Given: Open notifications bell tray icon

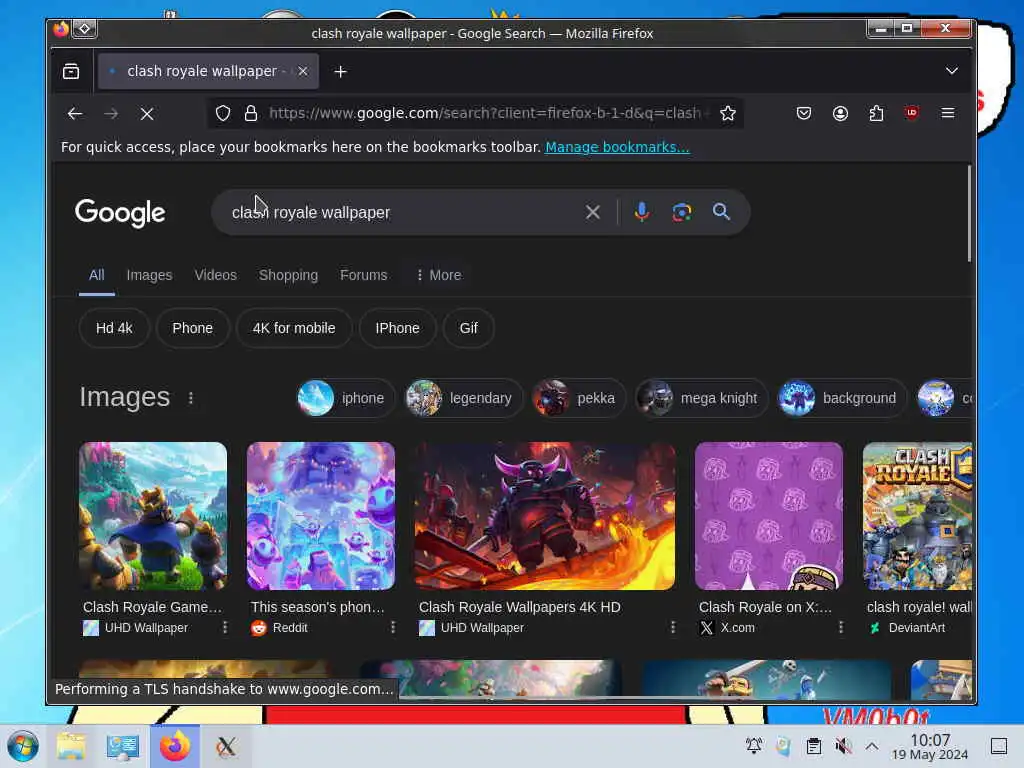Looking at the screenshot, I should click(x=754, y=746).
